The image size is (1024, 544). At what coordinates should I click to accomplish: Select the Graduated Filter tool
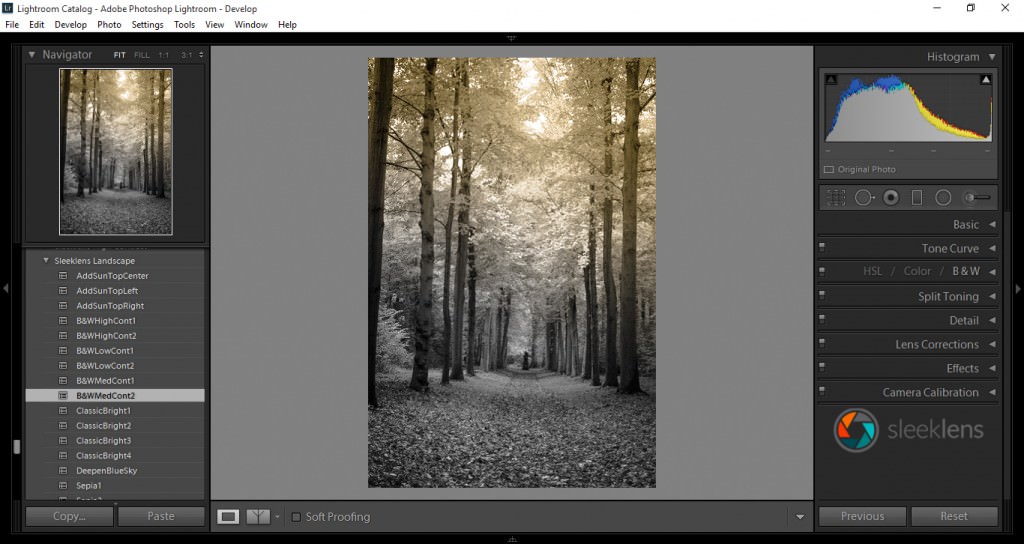[x=917, y=197]
